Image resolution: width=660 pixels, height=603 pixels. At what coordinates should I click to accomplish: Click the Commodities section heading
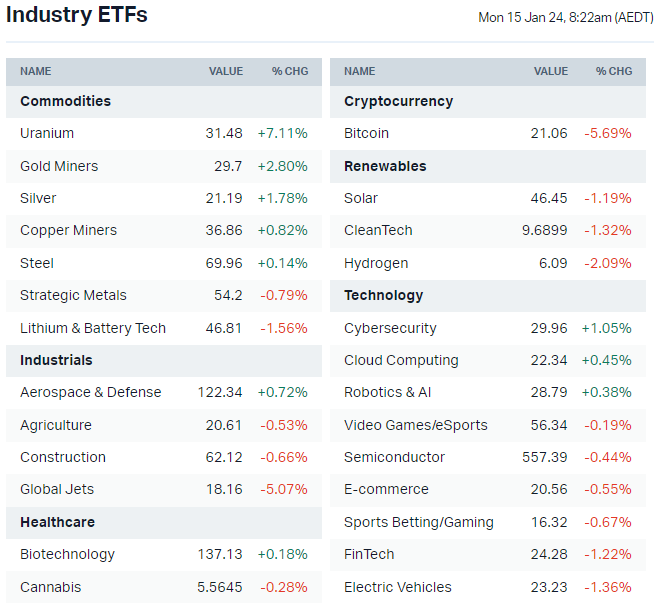point(65,101)
